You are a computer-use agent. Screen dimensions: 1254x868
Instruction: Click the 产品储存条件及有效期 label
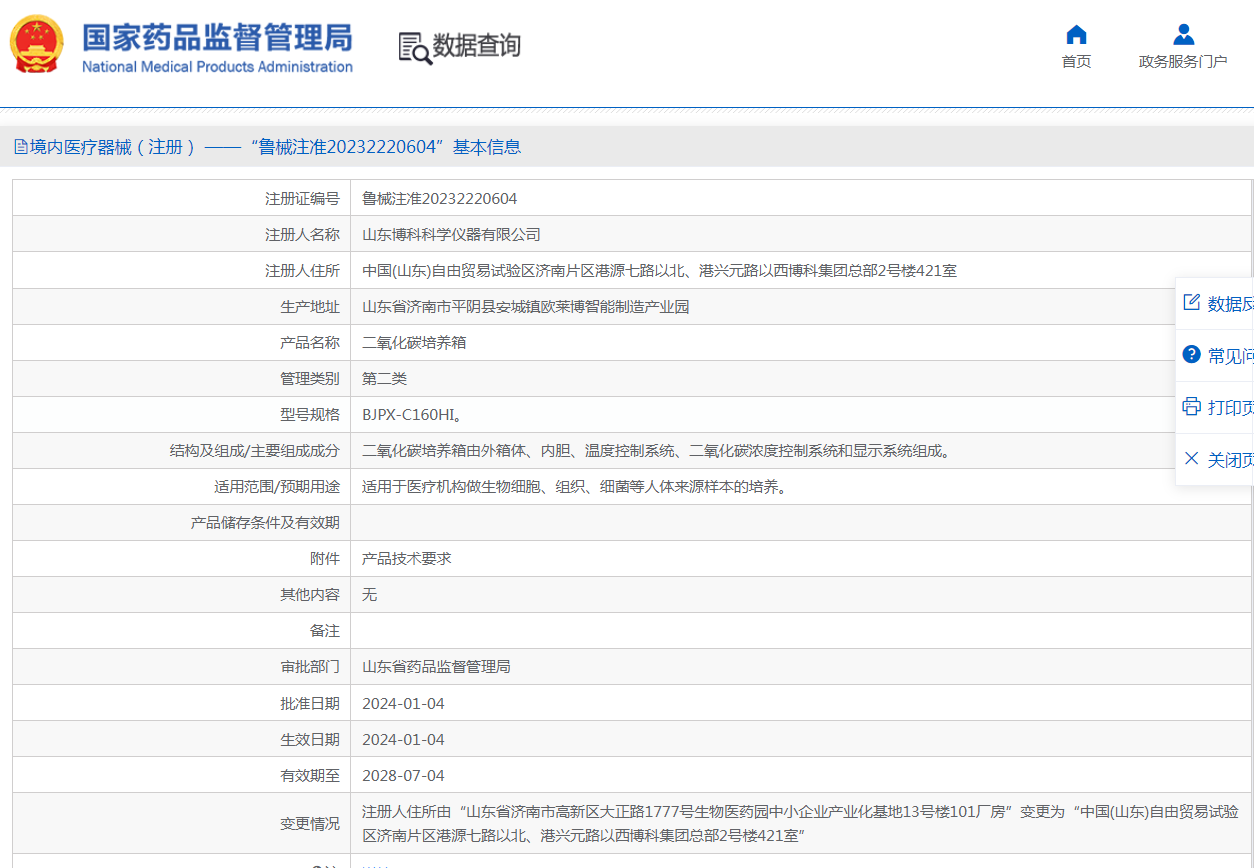[265, 523]
